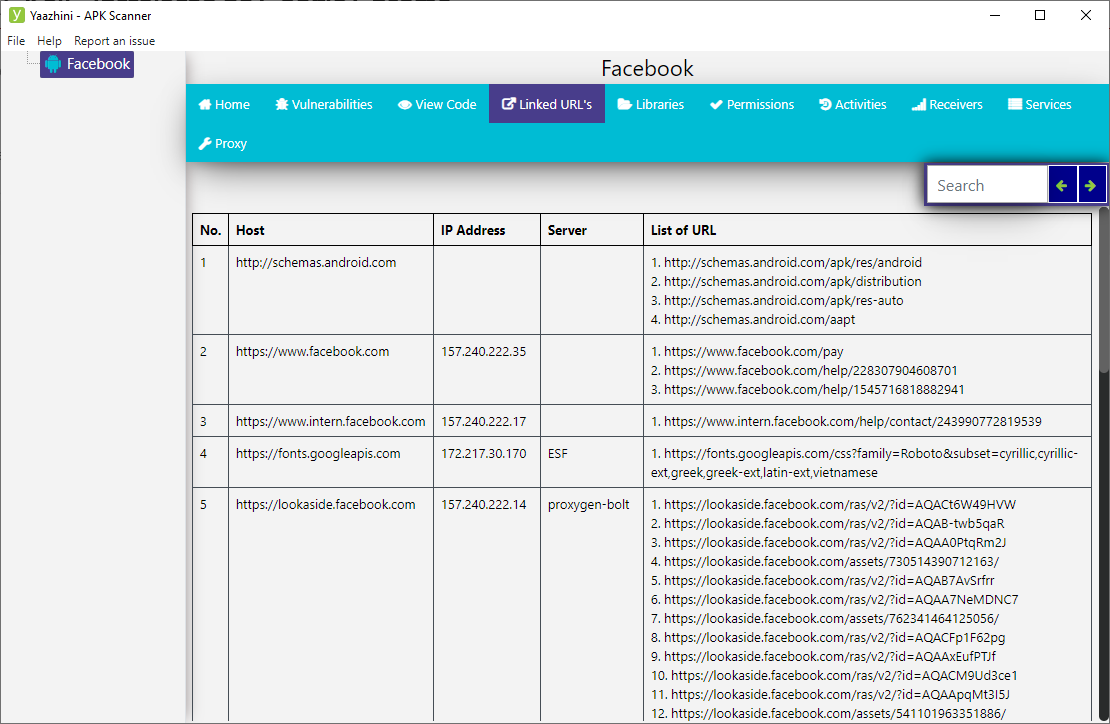Viewport: 1110px width, 724px height.
Task: Click URL intern.facebook.com/help/contact/243990772819539
Action: coord(852,422)
